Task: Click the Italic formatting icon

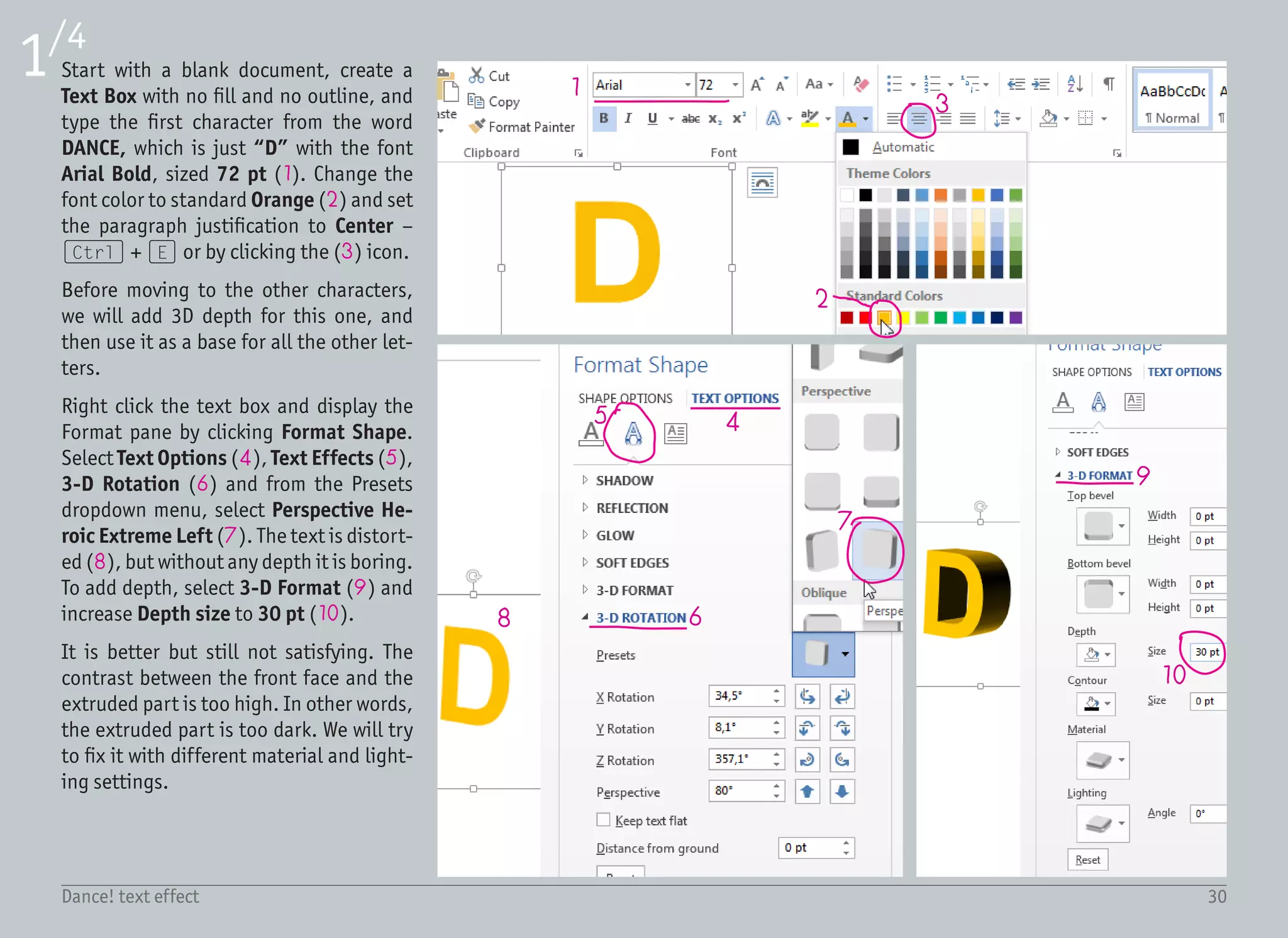Action: click(x=628, y=118)
